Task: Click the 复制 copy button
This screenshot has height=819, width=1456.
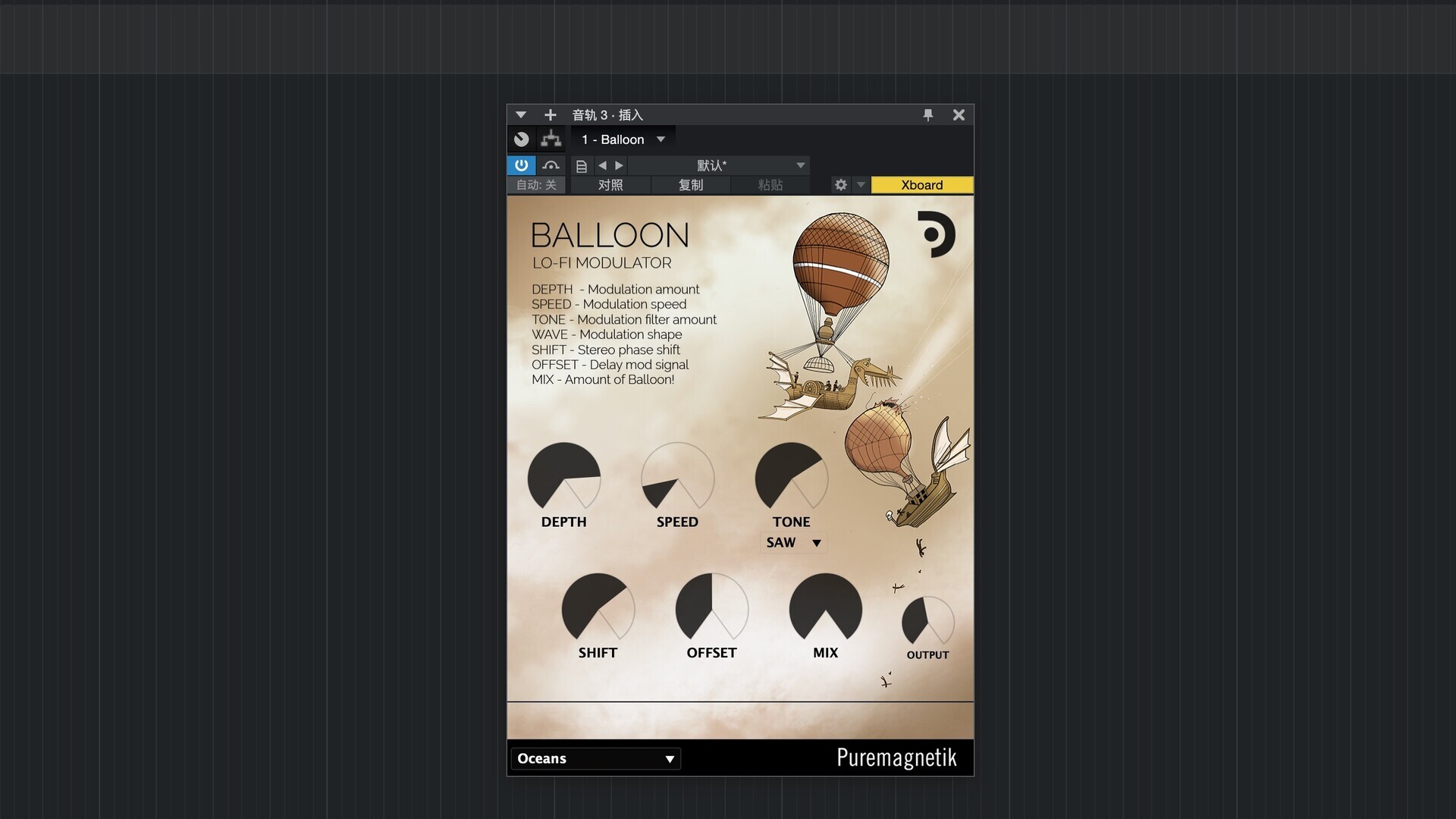Action: [691, 185]
